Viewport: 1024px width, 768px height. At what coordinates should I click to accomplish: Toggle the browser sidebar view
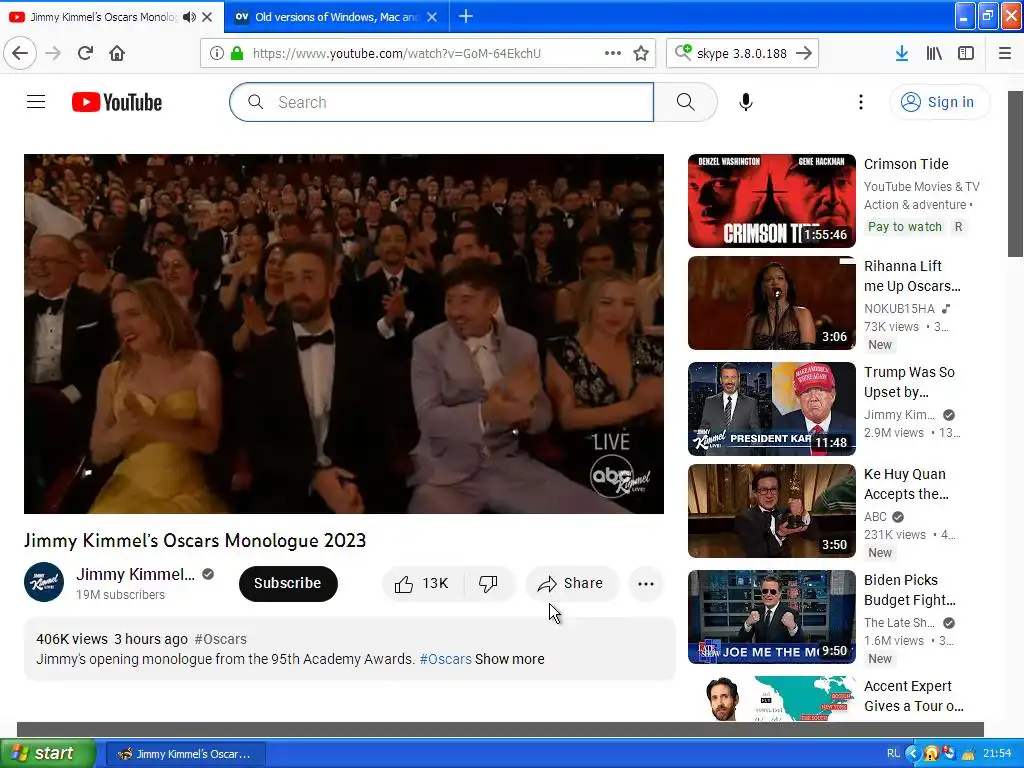pyautogui.click(x=966, y=53)
